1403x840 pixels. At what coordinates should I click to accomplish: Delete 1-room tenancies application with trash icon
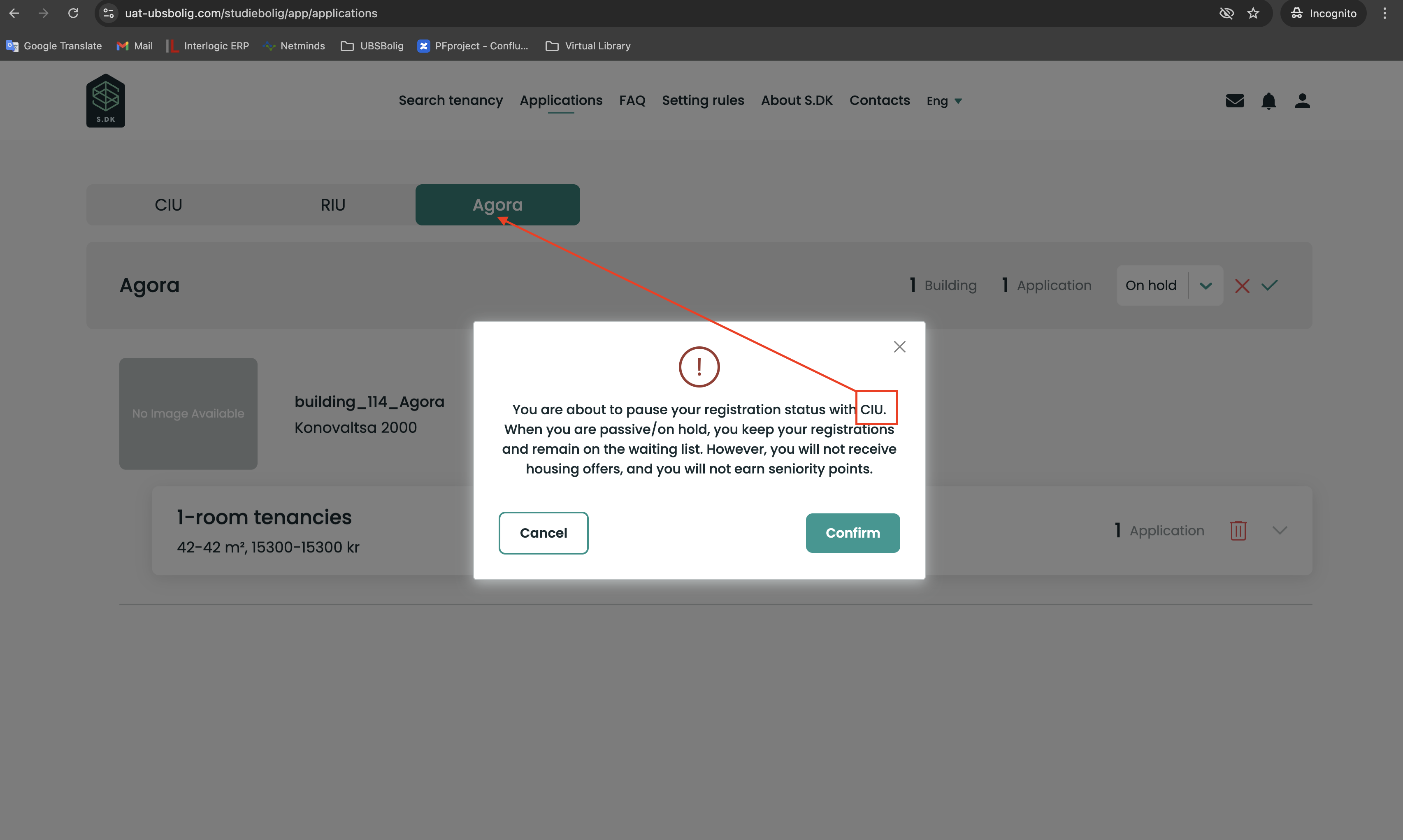pos(1238,530)
